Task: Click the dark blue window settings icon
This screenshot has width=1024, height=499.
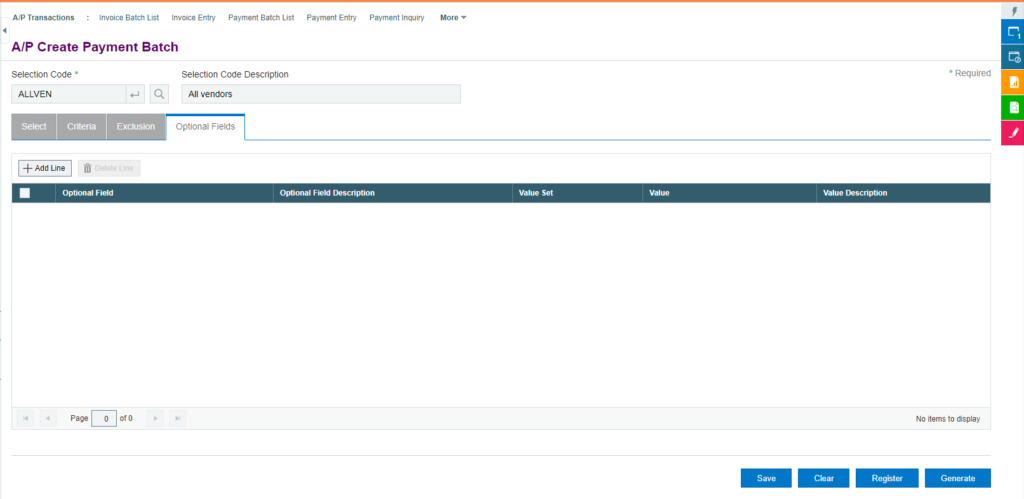Action: [x=1012, y=58]
